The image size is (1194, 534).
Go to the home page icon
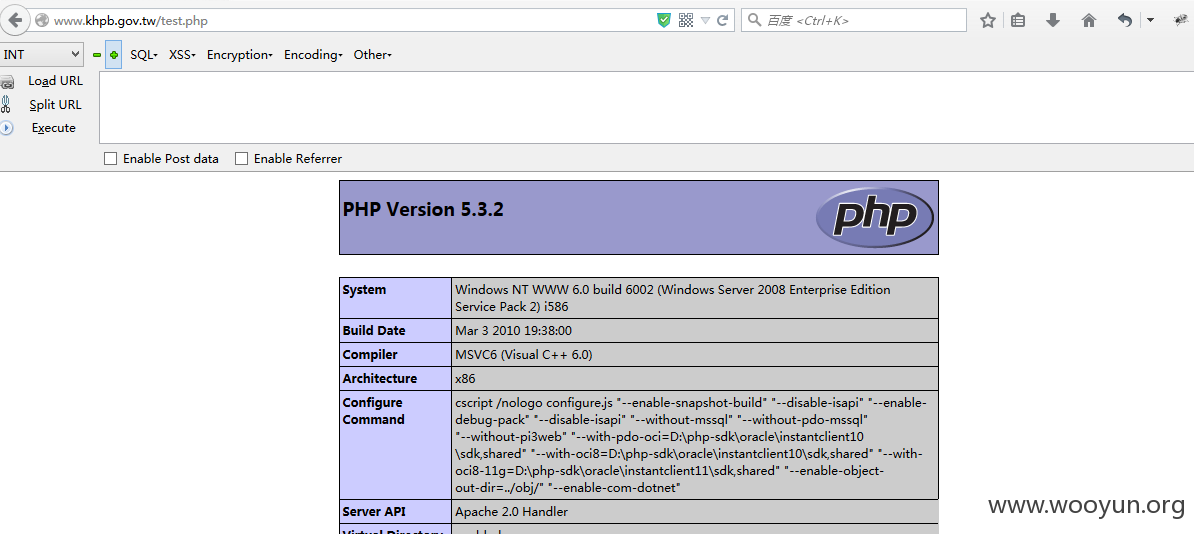pyautogui.click(x=1089, y=21)
